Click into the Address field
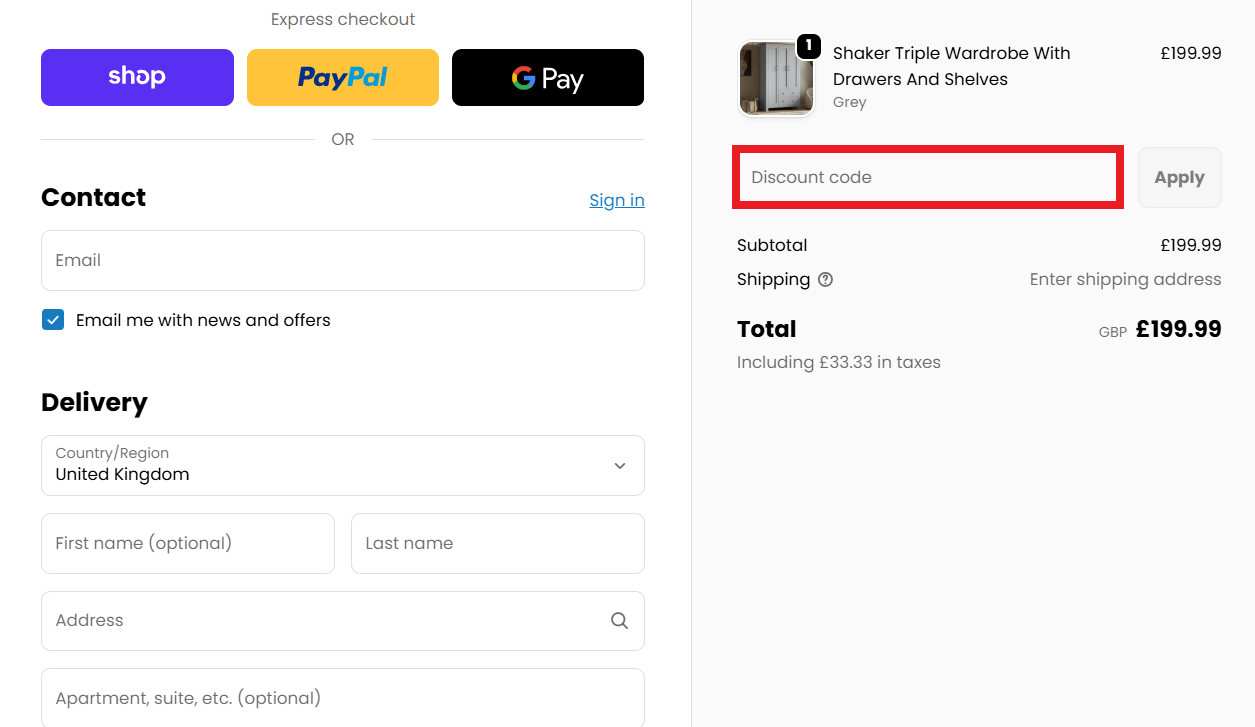 tap(320, 620)
